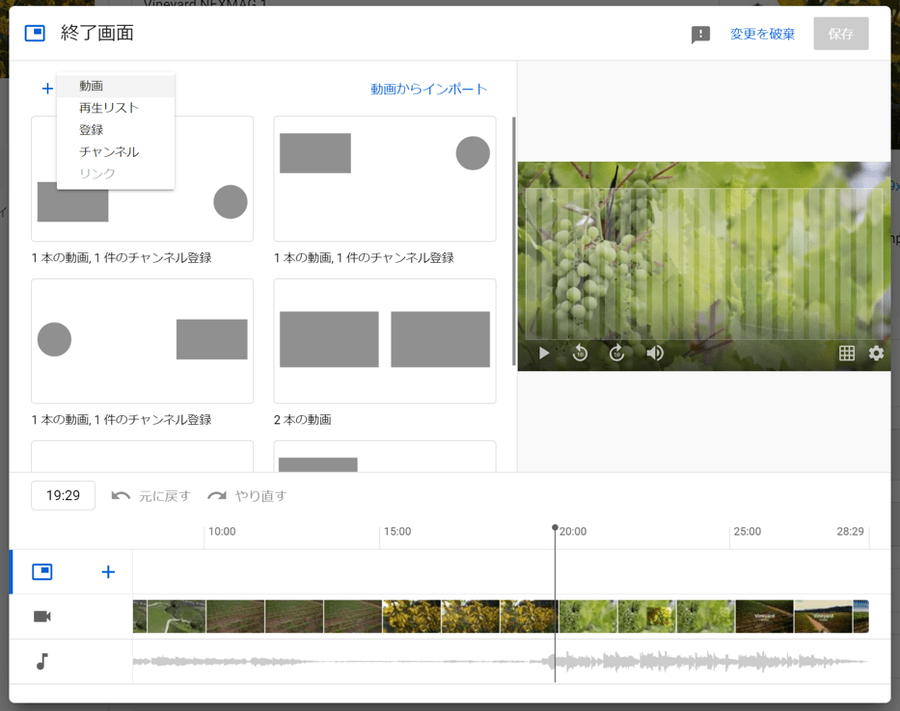Choose 登録 in the element dropdown
This screenshot has width=900, height=711.
[x=92, y=130]
